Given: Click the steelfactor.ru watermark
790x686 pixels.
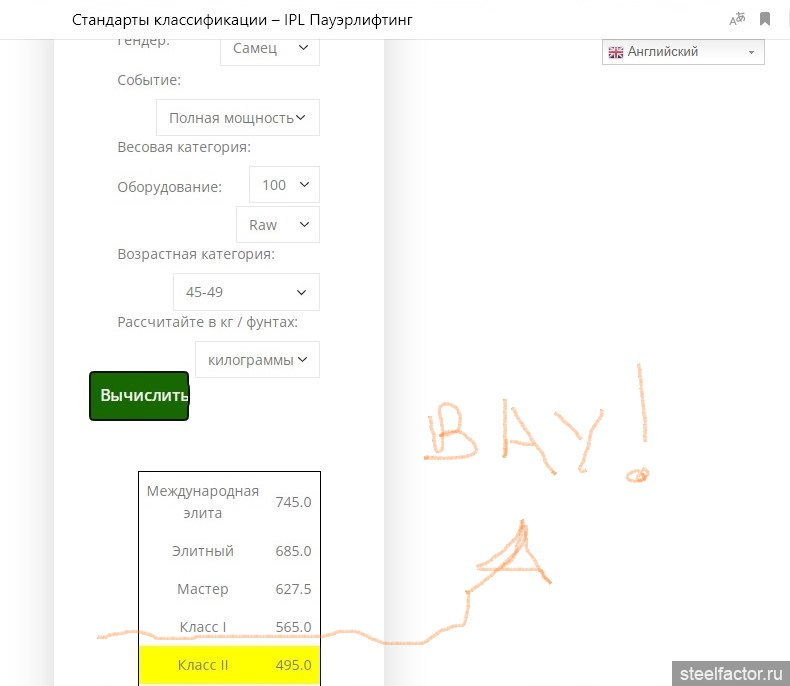Looking at the screenshot, I should click(731, 674).
